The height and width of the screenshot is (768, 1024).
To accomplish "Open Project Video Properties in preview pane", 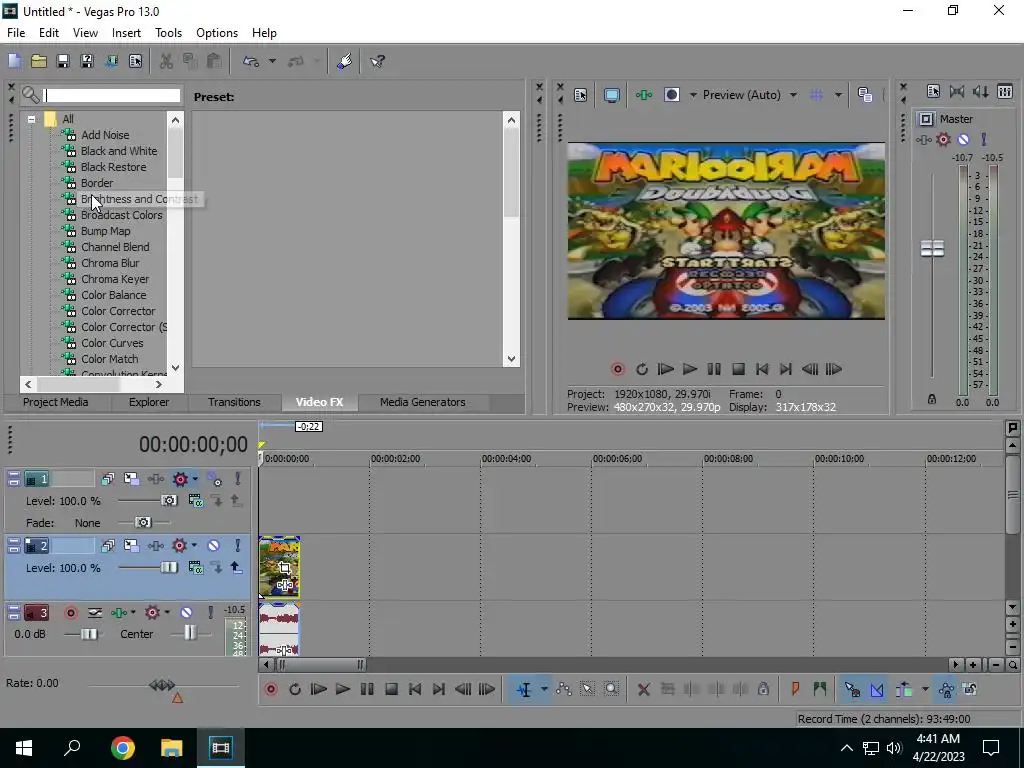I will coord(581,95).
